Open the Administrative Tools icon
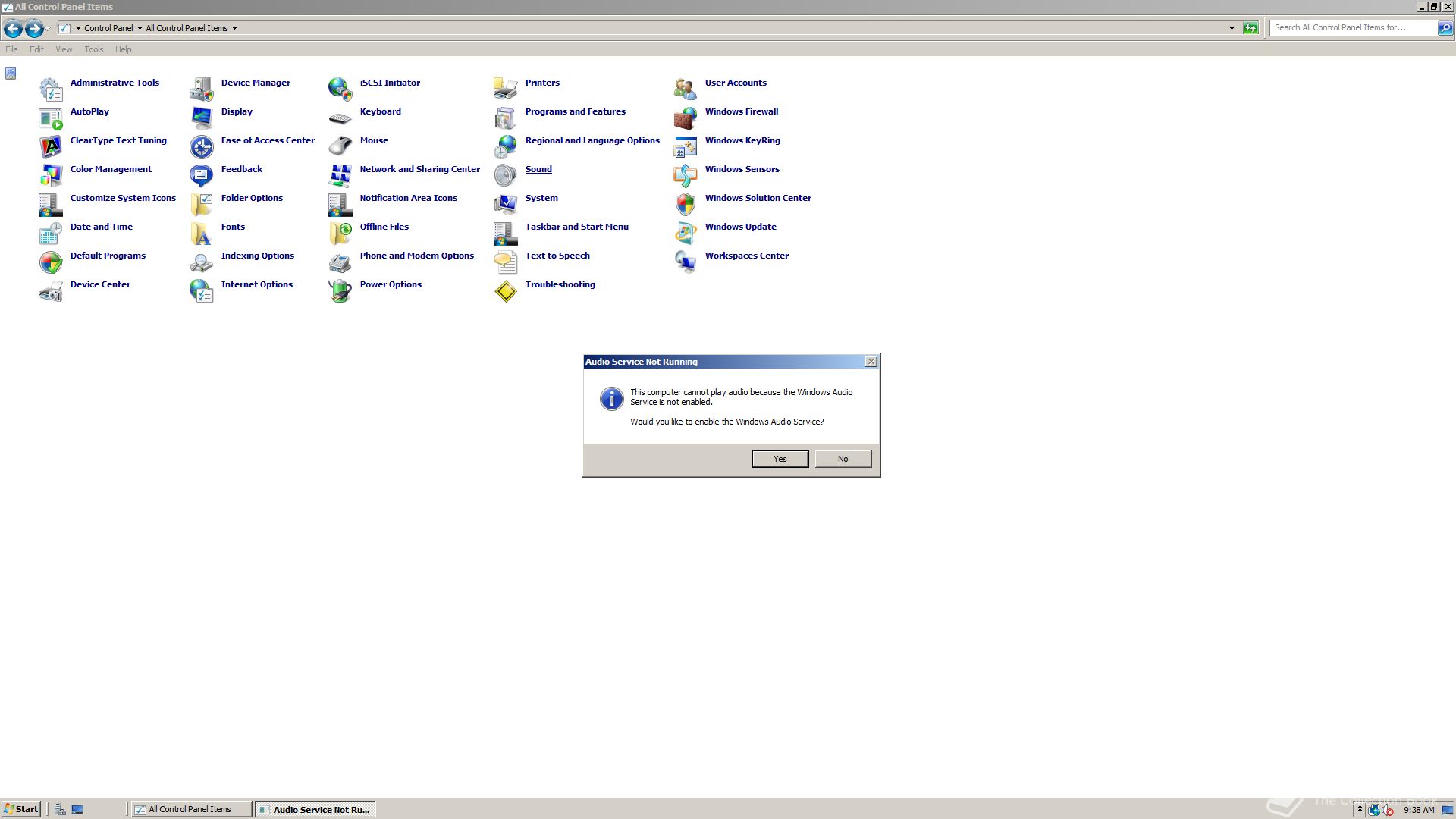Screen dimensions: 1456x819 [x=51, y=89]
